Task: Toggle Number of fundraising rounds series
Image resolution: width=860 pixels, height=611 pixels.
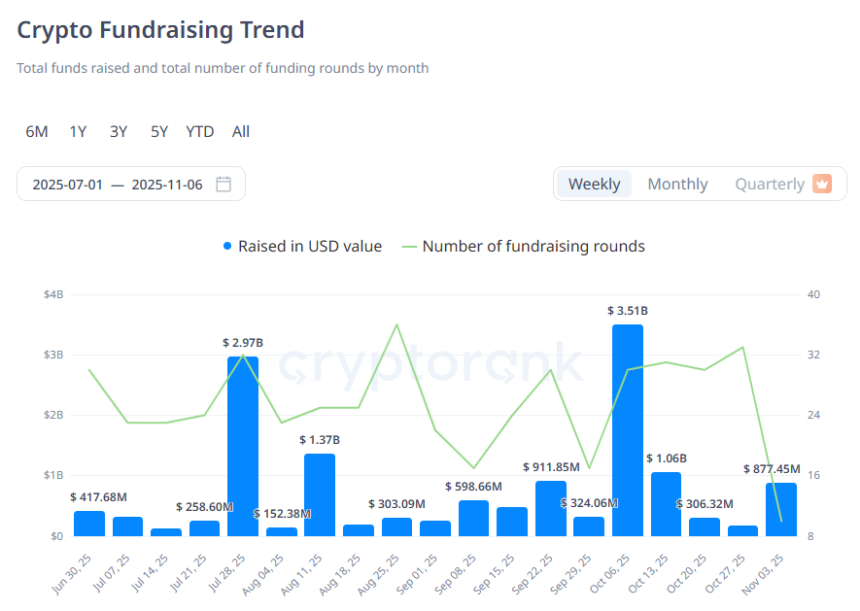Action: tap(533, 247)
